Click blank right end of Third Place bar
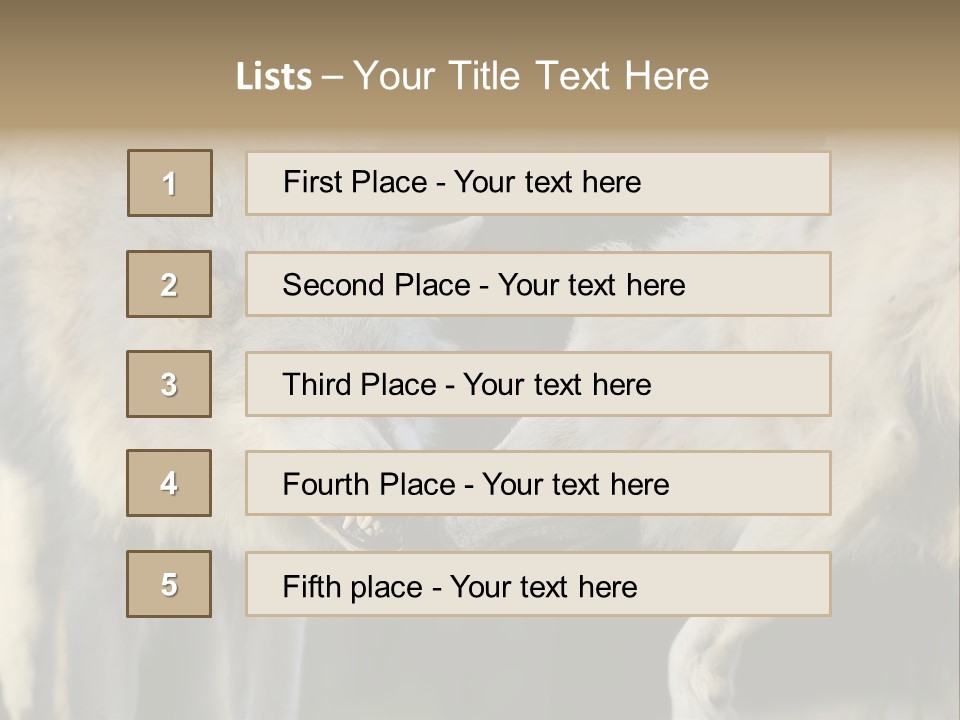This screenshot has width=960, height=720. (760, 384)
